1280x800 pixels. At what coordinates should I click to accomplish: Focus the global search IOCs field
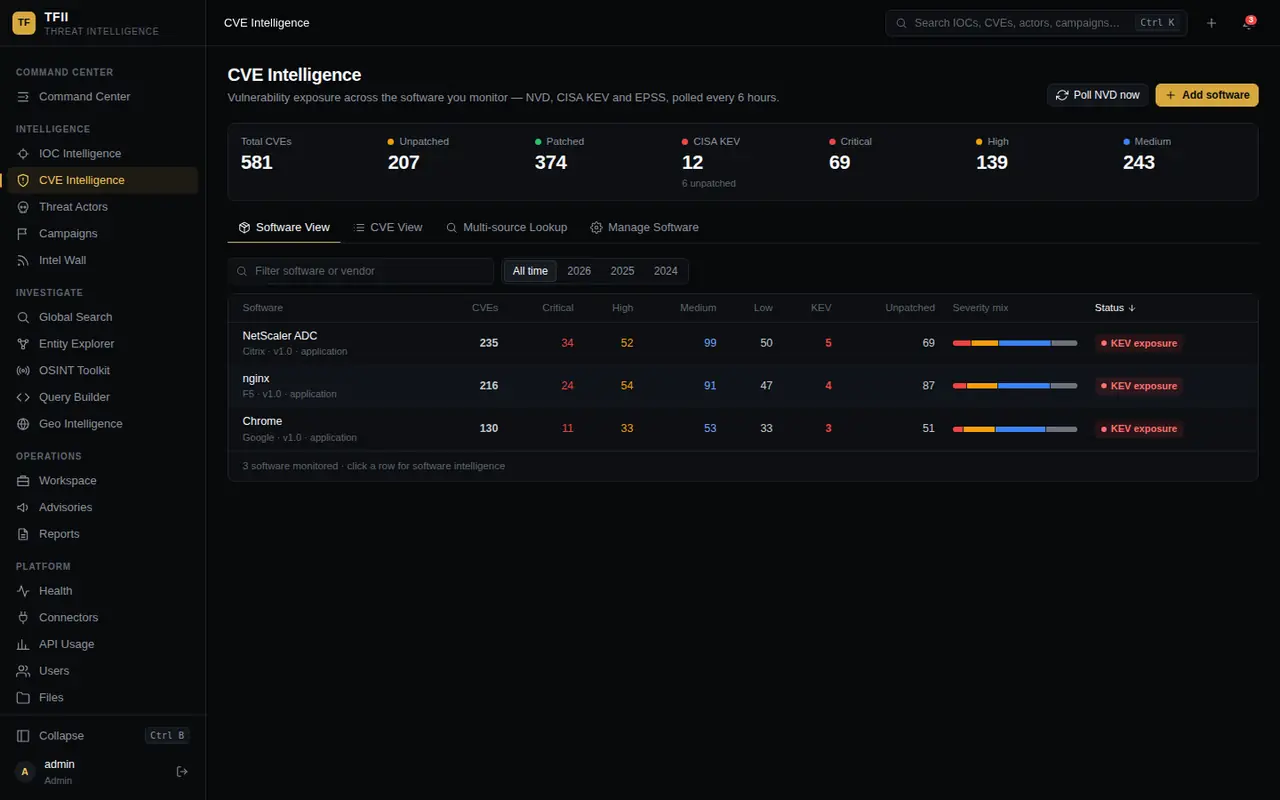pos(1036,23)
